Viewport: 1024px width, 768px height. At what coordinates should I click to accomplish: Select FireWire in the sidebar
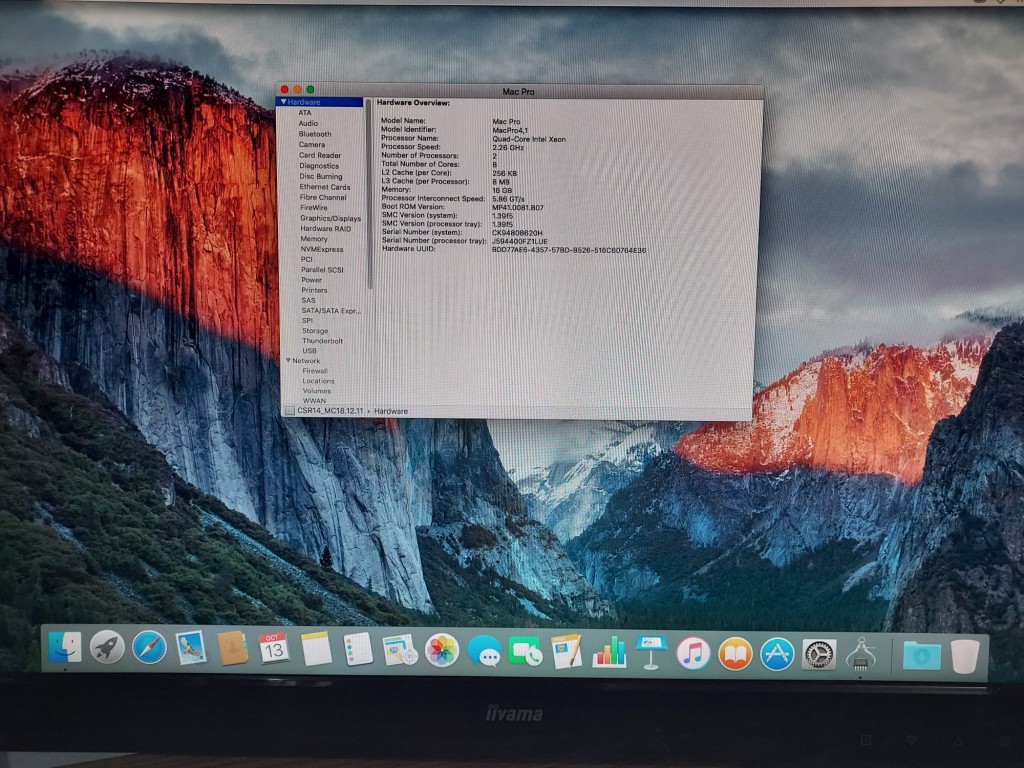click(x=314, y=208)
